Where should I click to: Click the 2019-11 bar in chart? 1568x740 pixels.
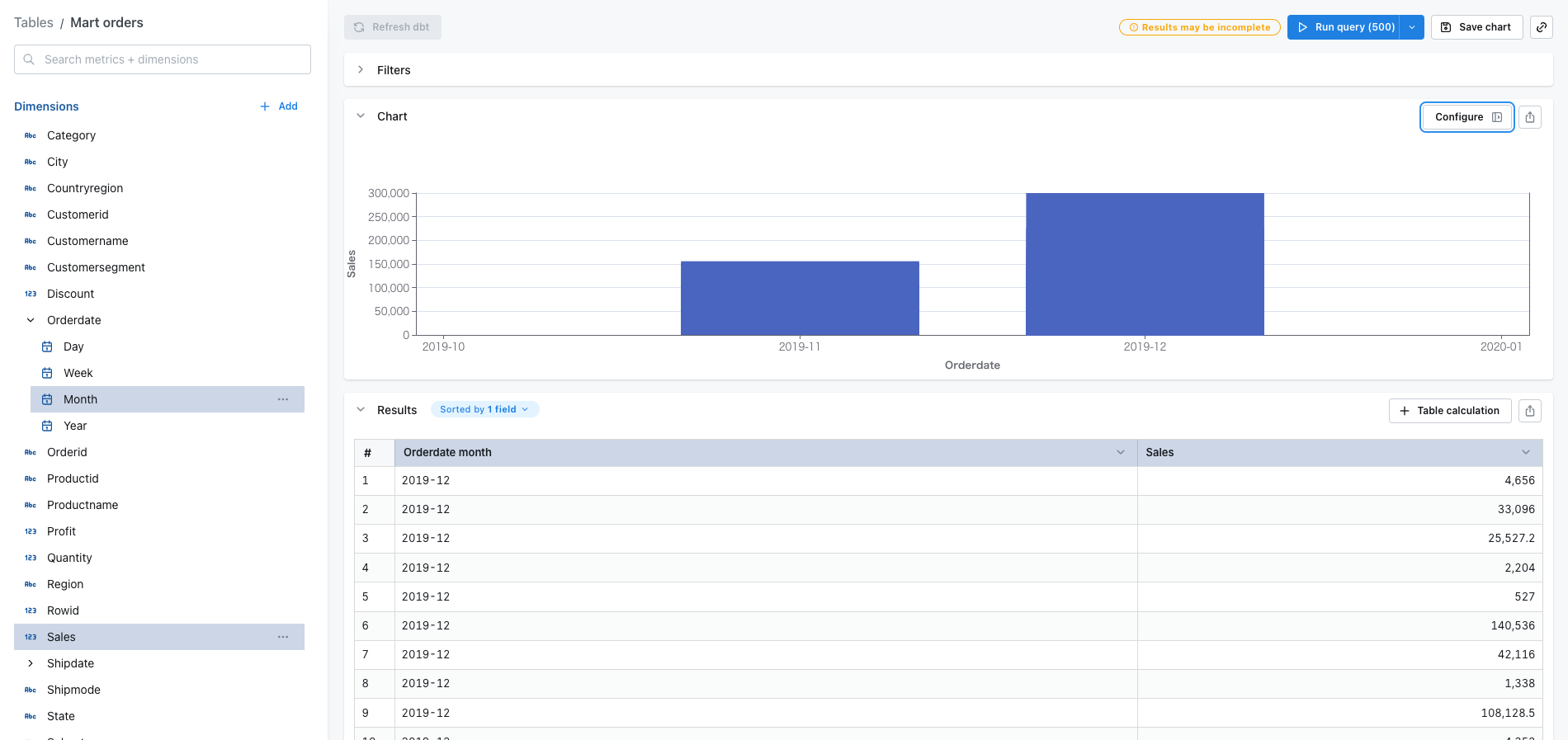[800, 298]
